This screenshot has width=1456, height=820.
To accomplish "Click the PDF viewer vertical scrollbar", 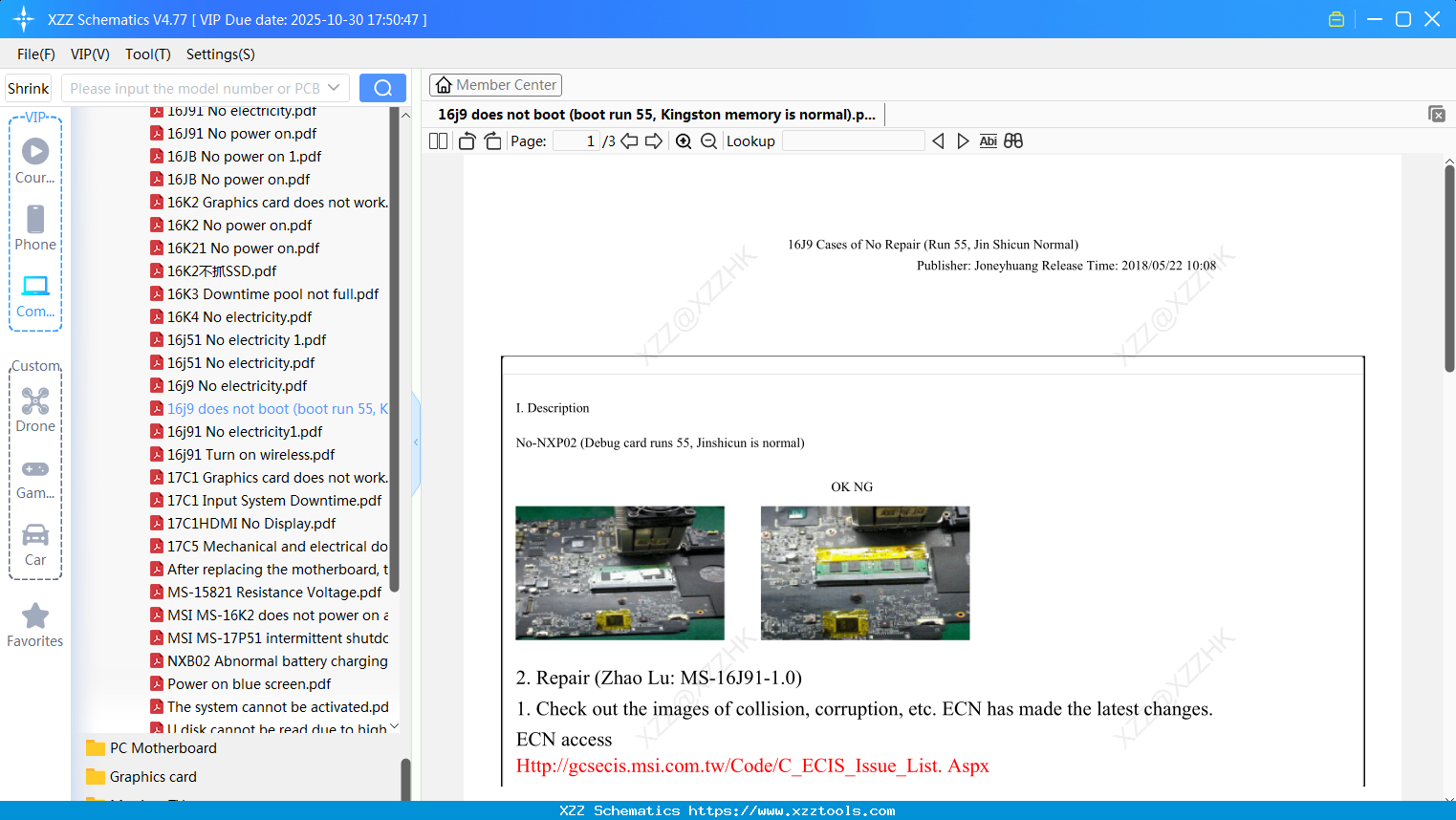I will (1449, 268).
